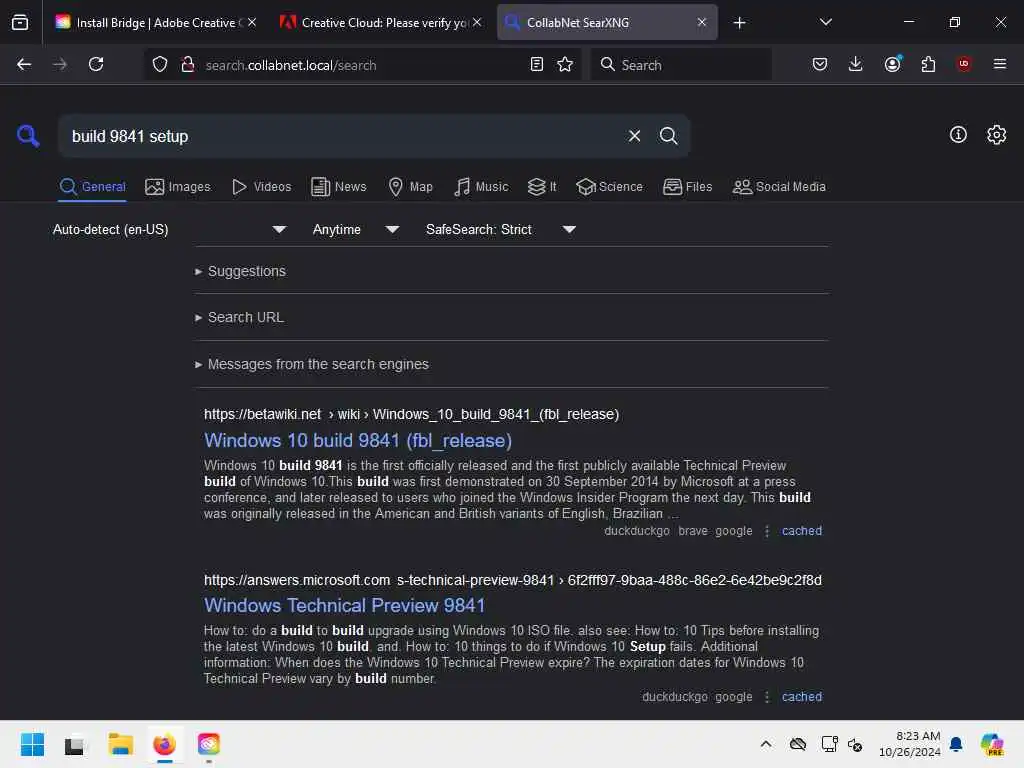
Task: Open the About info icon
Action: [957, 135]
